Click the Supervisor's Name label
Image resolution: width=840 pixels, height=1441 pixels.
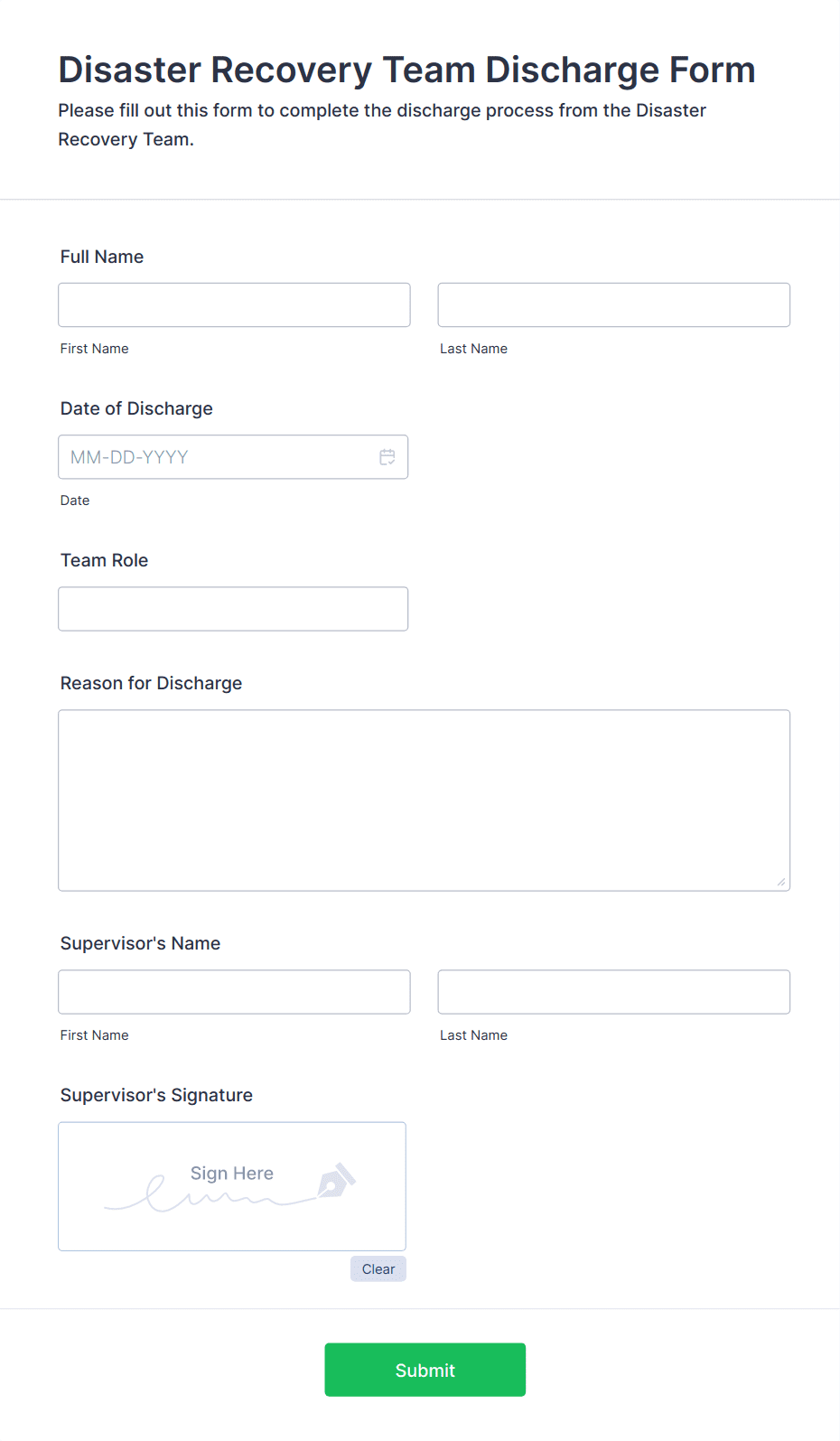pyautogui.click(x=140, y=943)
